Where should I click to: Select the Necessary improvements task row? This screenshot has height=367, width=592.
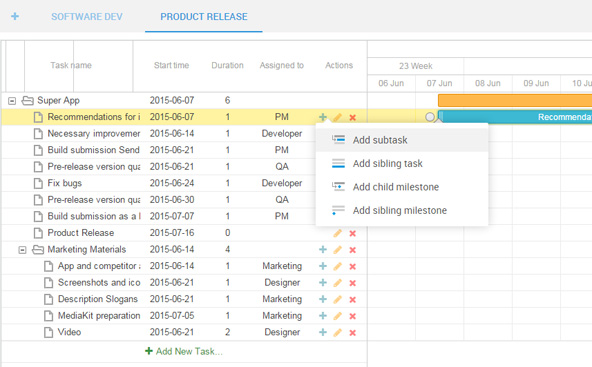pos(184,134)
